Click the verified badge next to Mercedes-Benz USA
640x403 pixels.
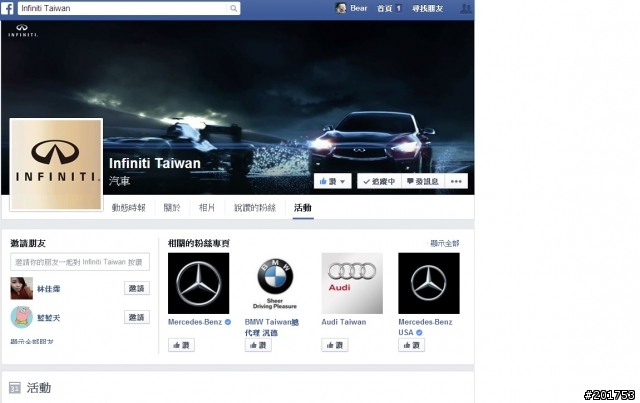[419, 333]
